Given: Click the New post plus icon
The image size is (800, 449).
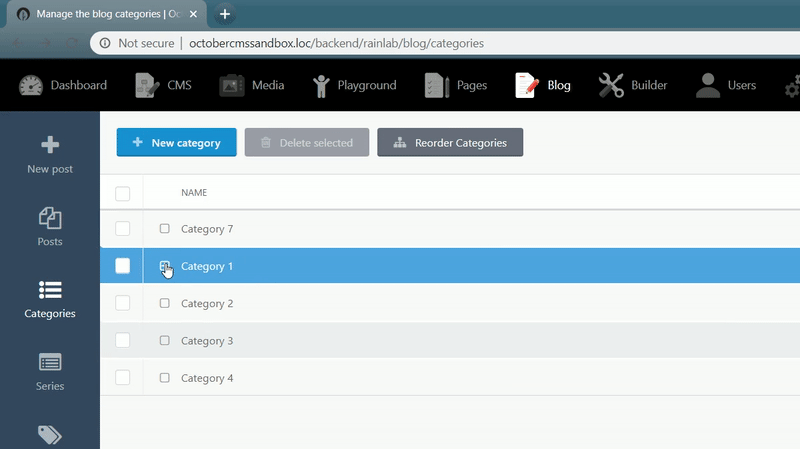Looking at the screenshot, I should click(50, 145).
